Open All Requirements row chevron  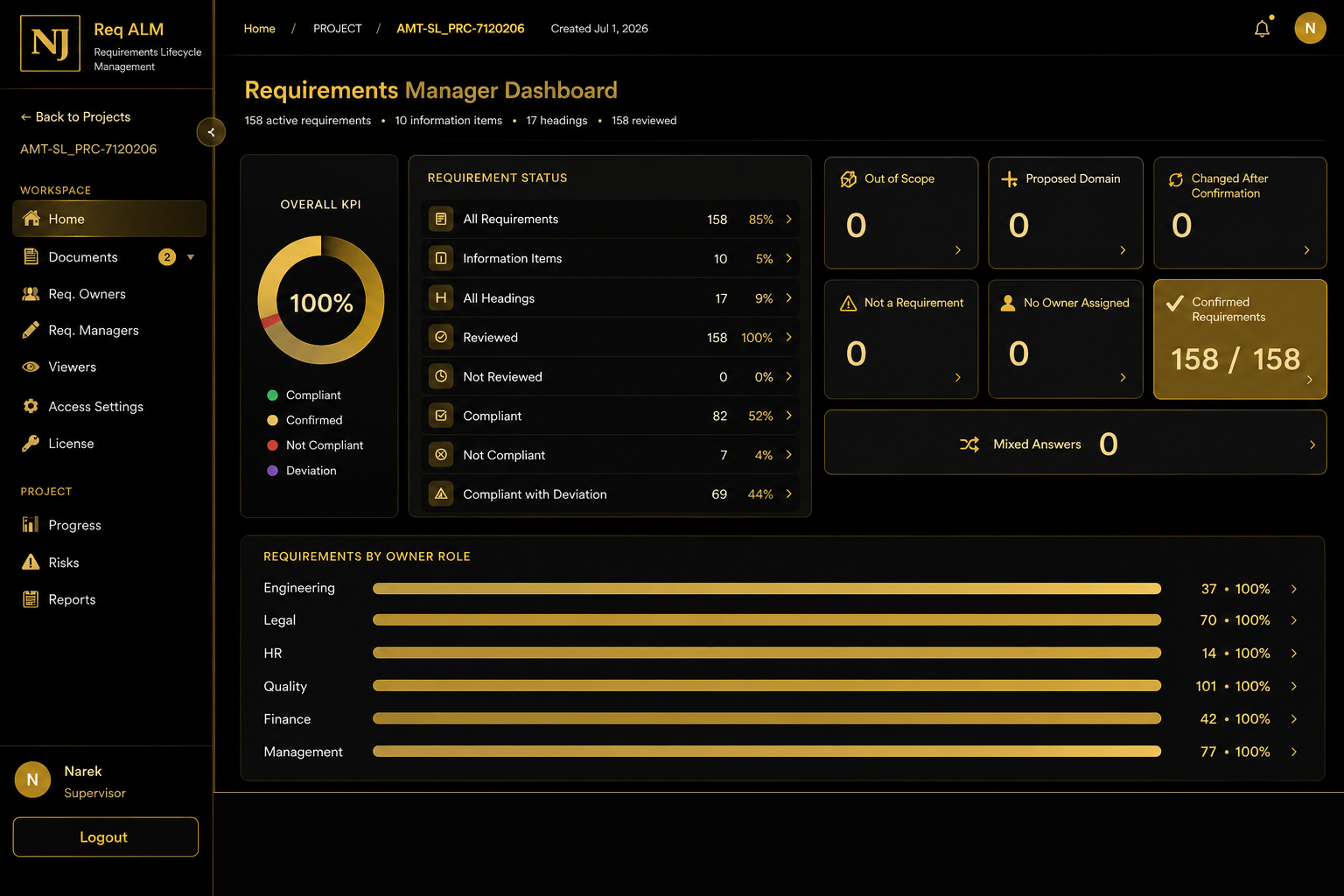[788, 219]
